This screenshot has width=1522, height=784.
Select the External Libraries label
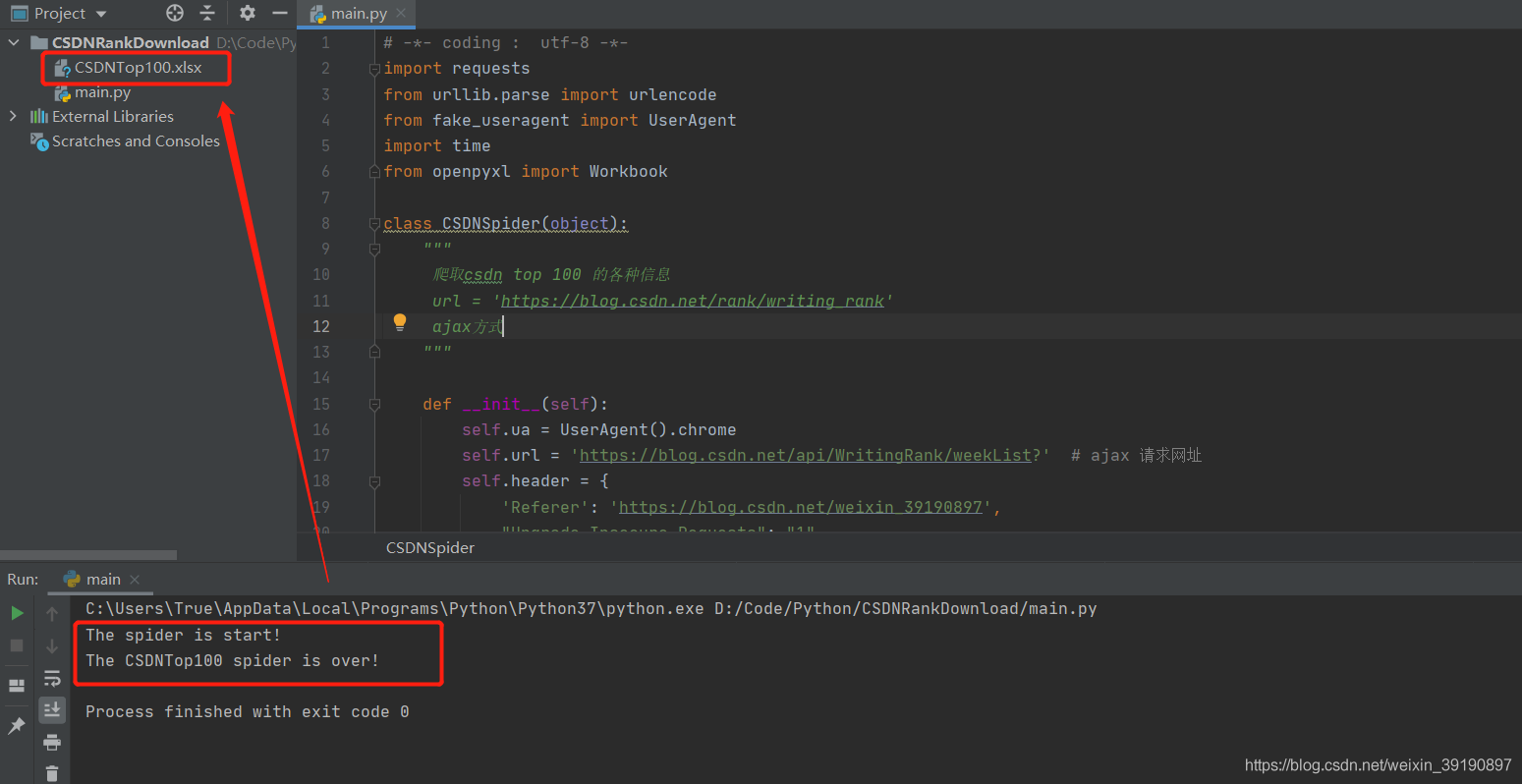point(113,116)
